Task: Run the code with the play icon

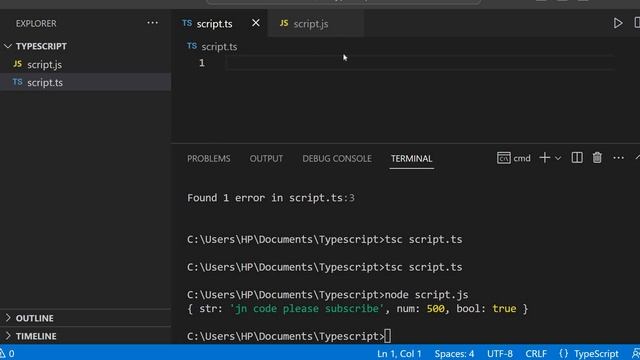Action: [x=618, y=23]
